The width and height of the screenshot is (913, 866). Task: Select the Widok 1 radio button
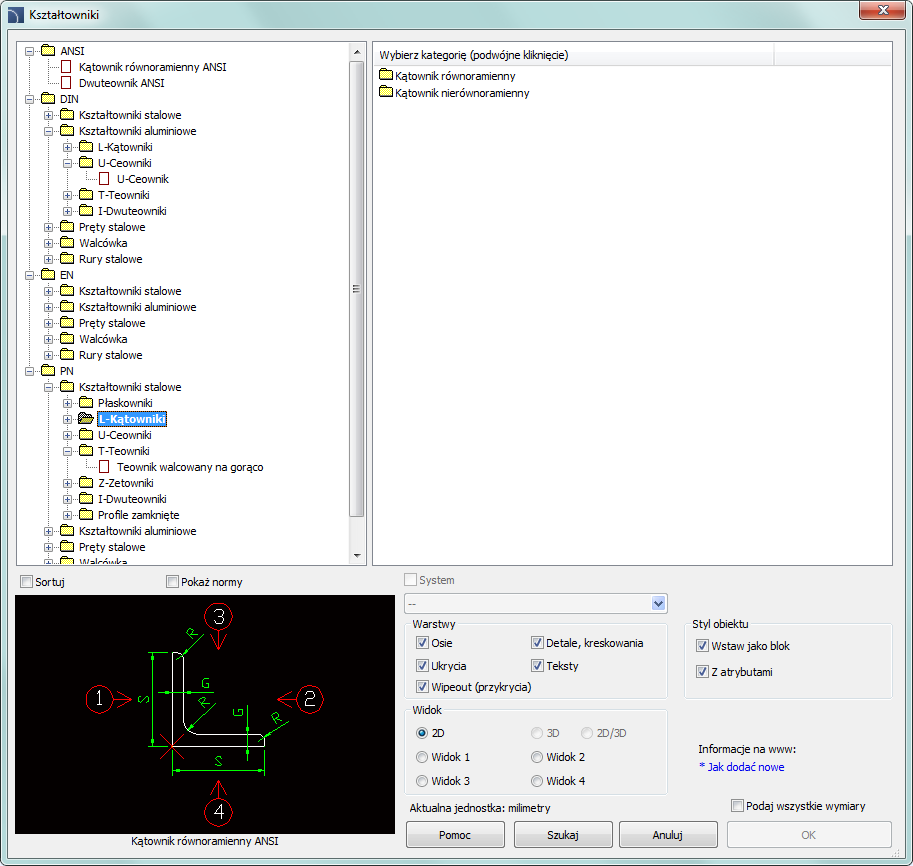(x=422, y=757)
